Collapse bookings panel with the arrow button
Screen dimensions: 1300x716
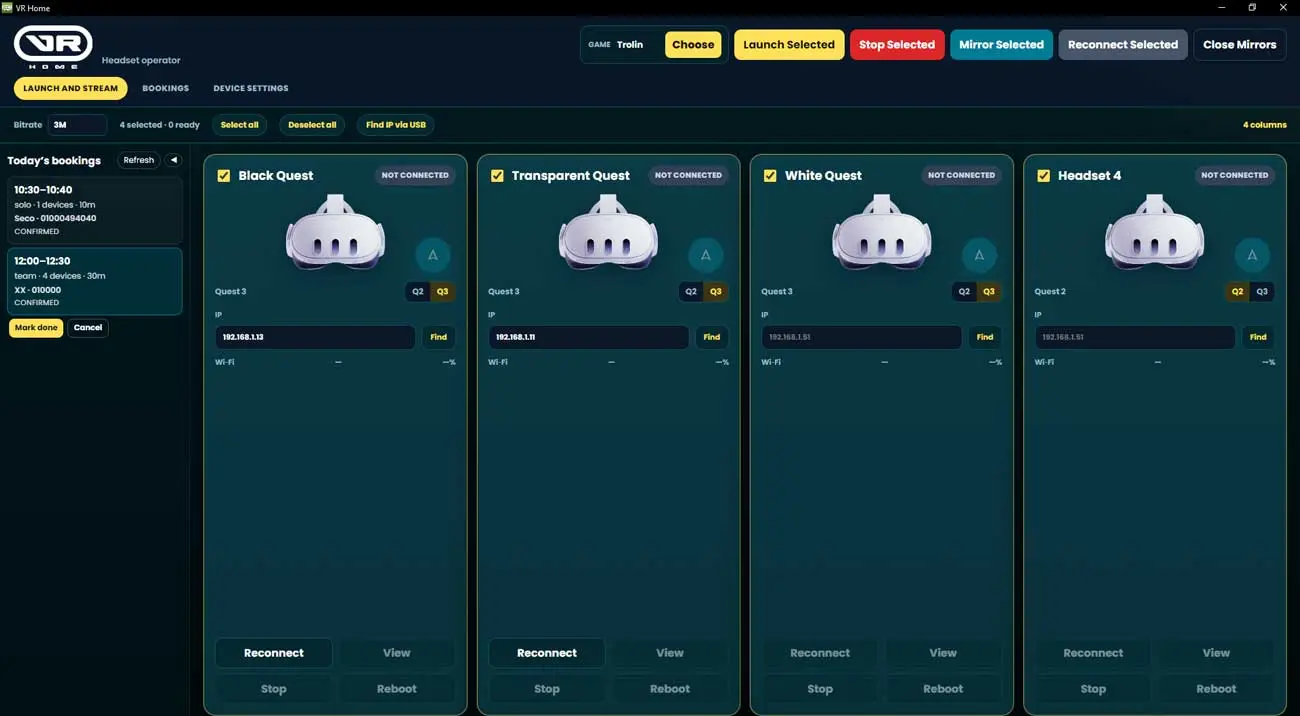coord(174,160)
